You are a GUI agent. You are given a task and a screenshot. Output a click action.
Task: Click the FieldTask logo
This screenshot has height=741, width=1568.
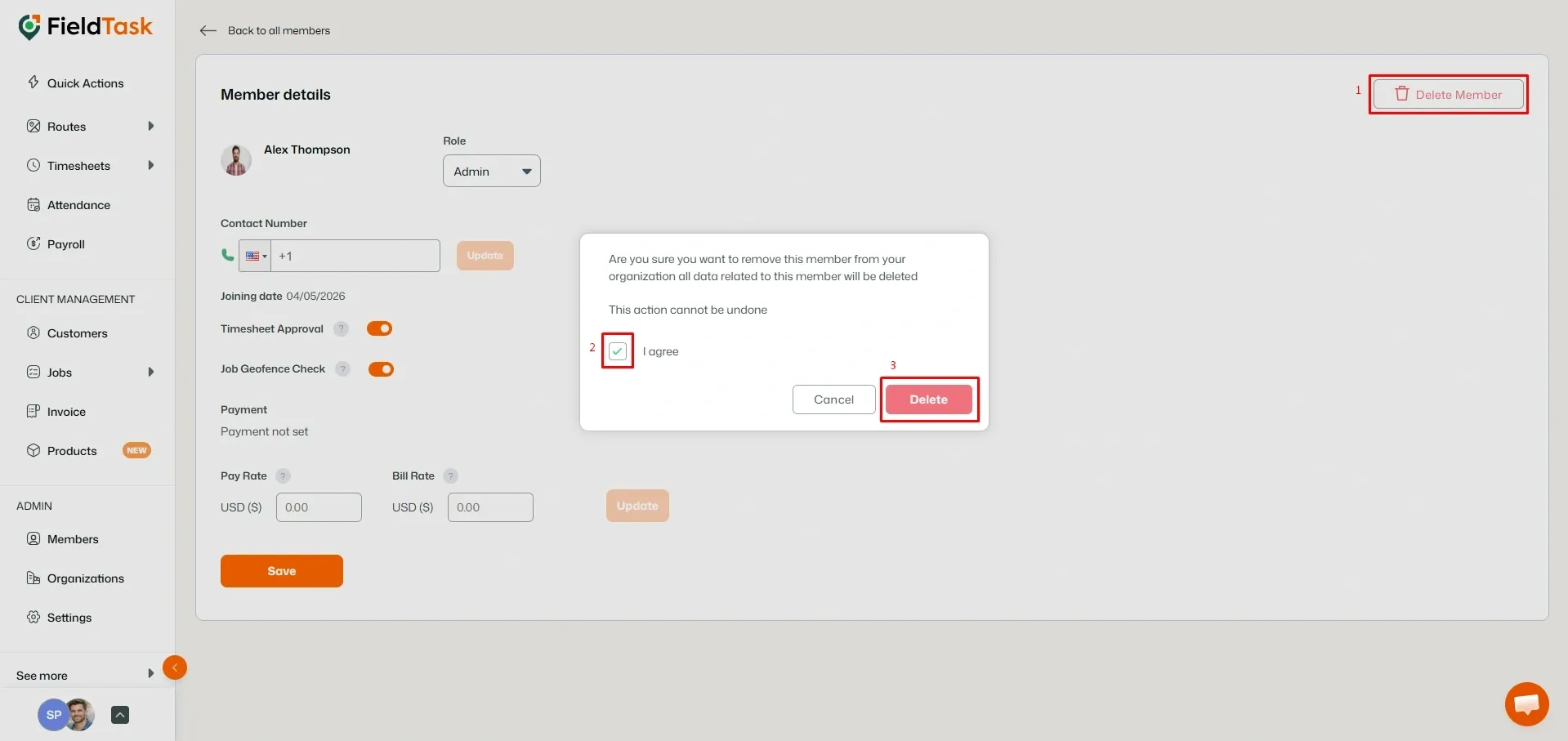85,27
